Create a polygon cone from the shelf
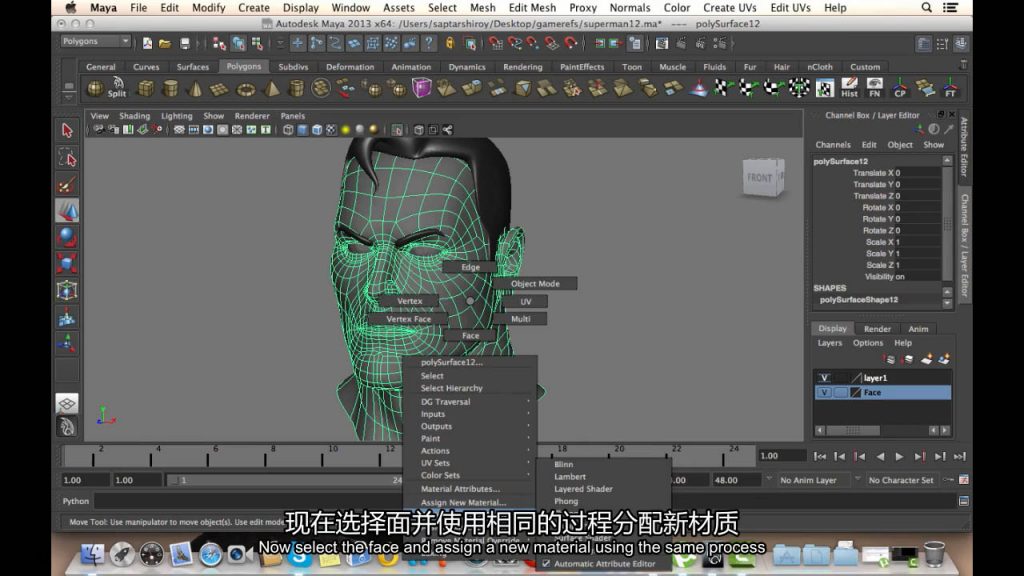This screenshot has height=576, width=1024. click(x=195, y=88)
